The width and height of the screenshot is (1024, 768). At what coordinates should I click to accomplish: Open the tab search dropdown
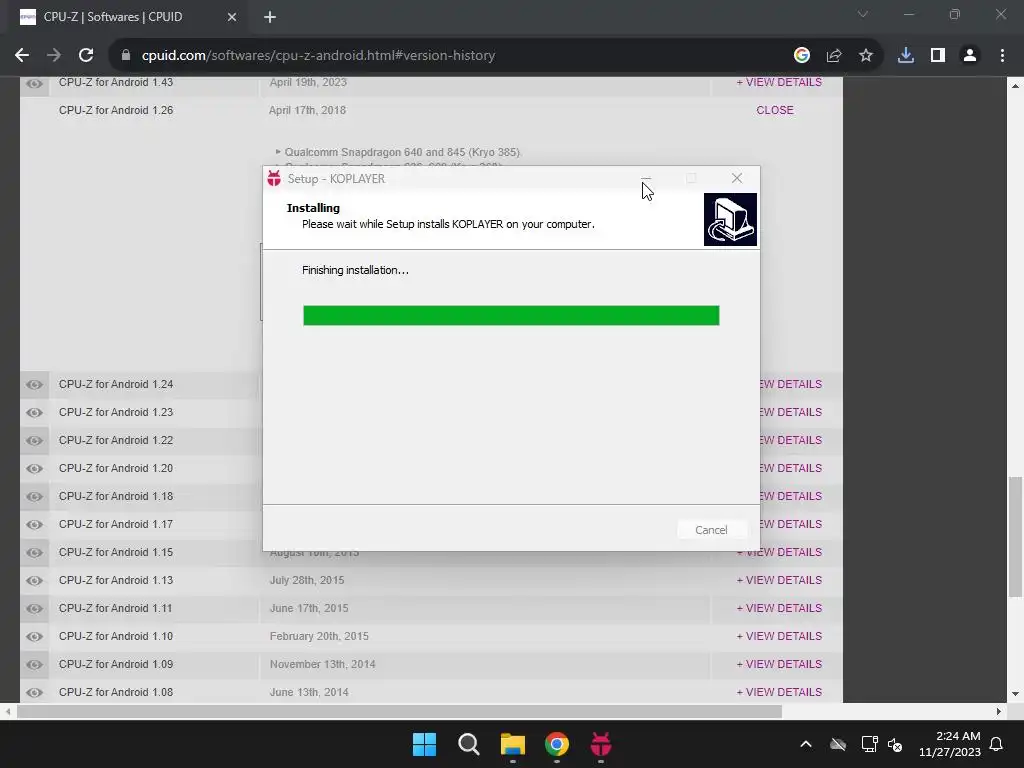(863, 14)
